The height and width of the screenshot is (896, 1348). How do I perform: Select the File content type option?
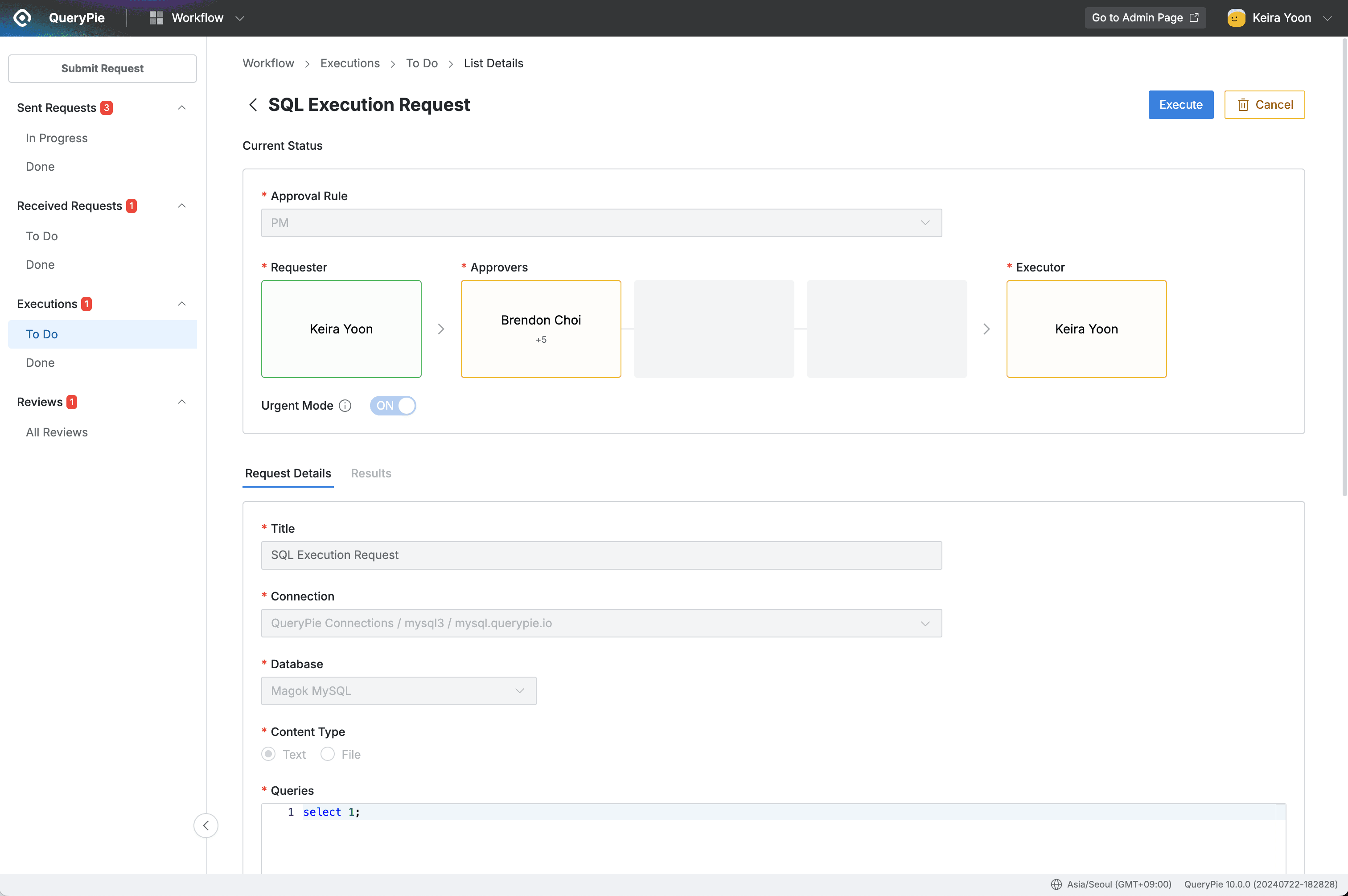(x=328, y=754)
